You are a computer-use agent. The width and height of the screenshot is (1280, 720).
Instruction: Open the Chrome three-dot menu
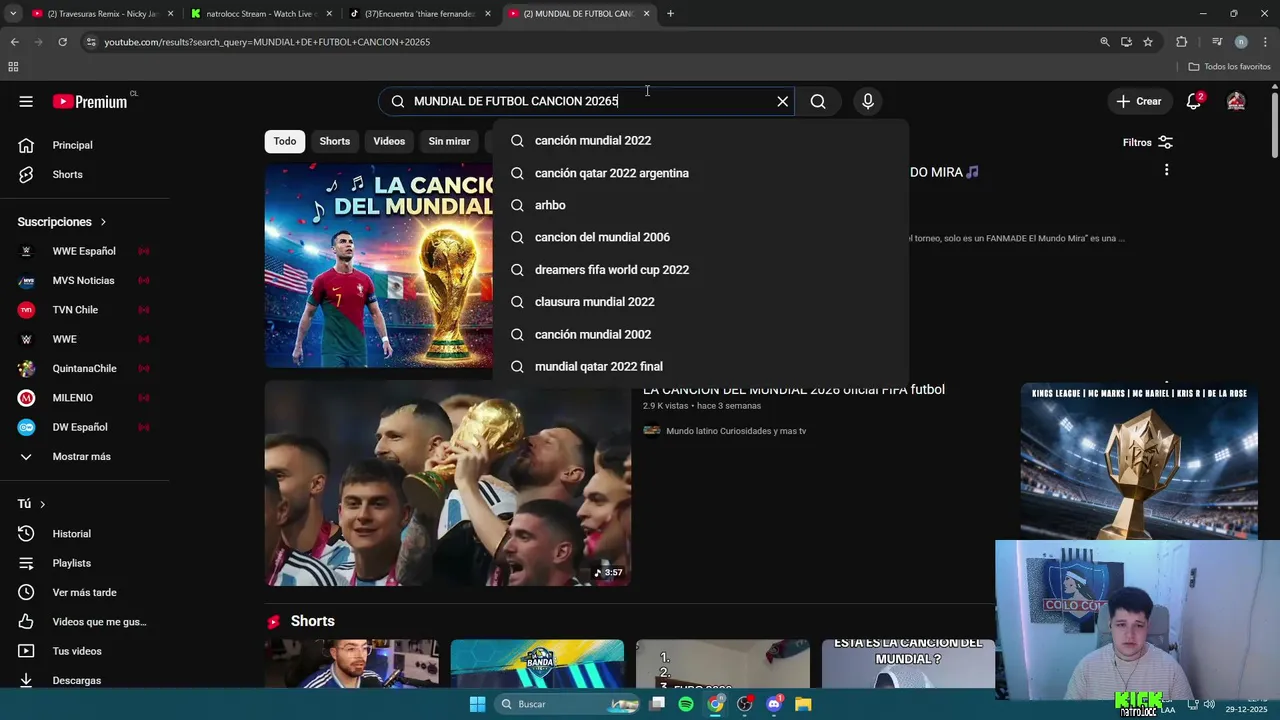pyautogui.click(x=1265, y=42)
